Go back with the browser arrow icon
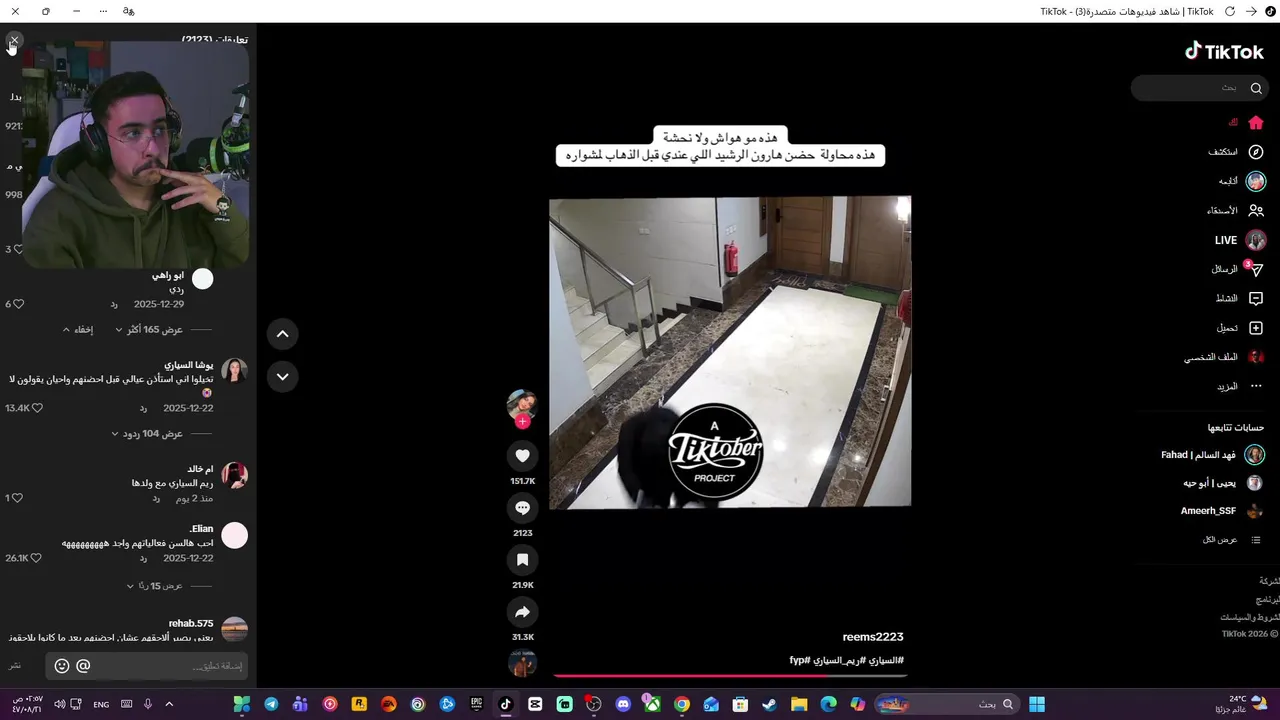 pyautogui.click(x=1251, y=11)
